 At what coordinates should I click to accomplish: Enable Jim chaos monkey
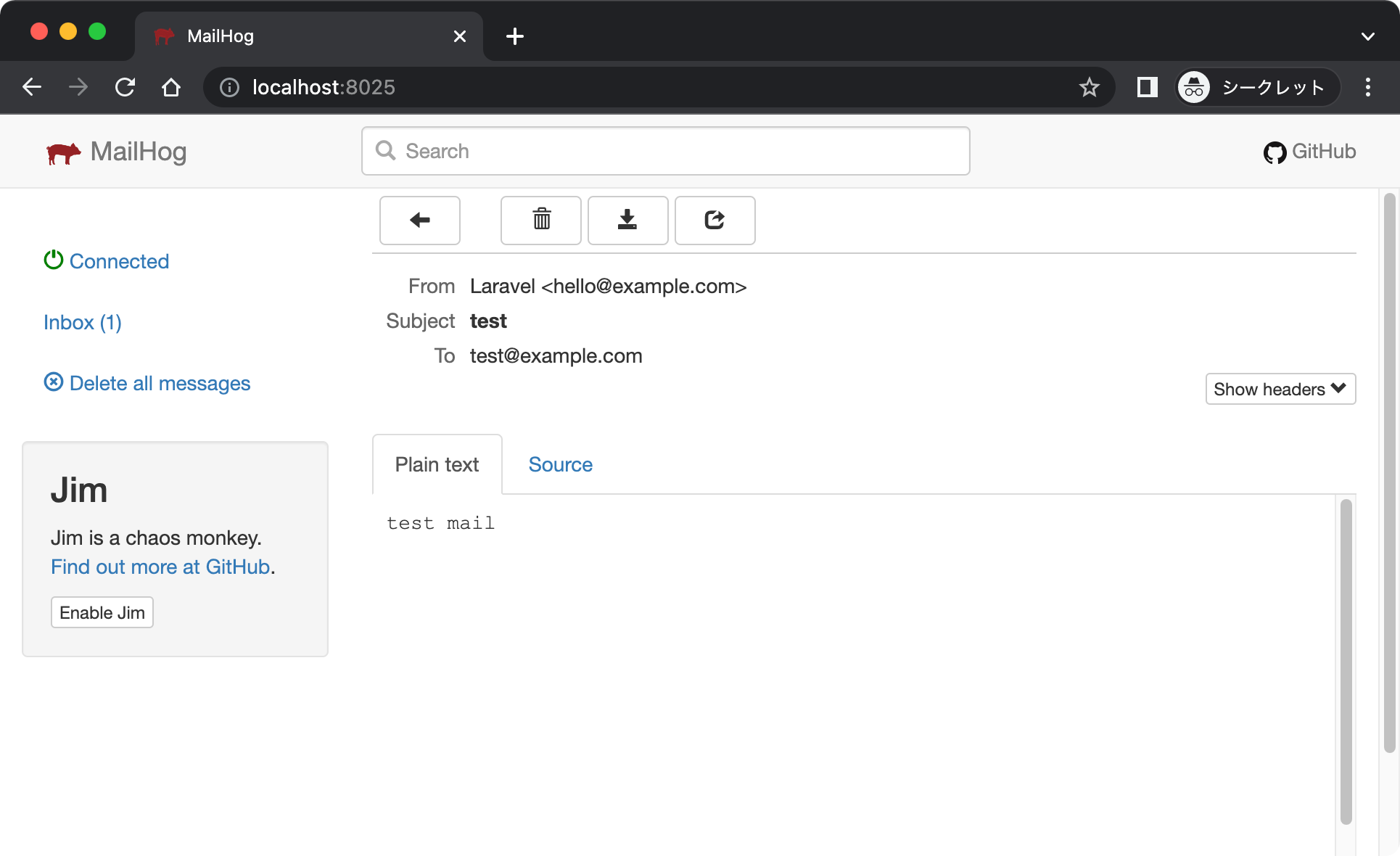point(102,612)
